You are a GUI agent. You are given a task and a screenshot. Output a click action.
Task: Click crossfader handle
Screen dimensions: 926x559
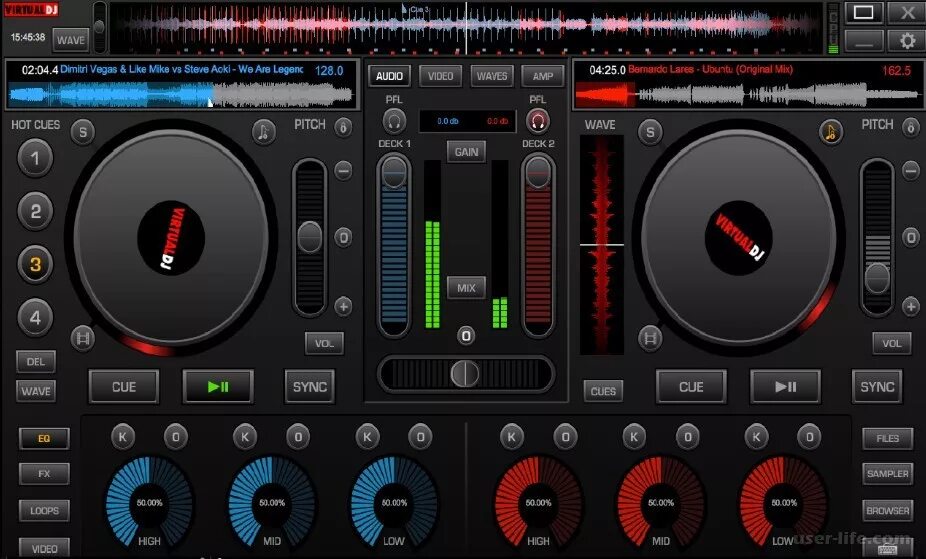click(465, 374)
